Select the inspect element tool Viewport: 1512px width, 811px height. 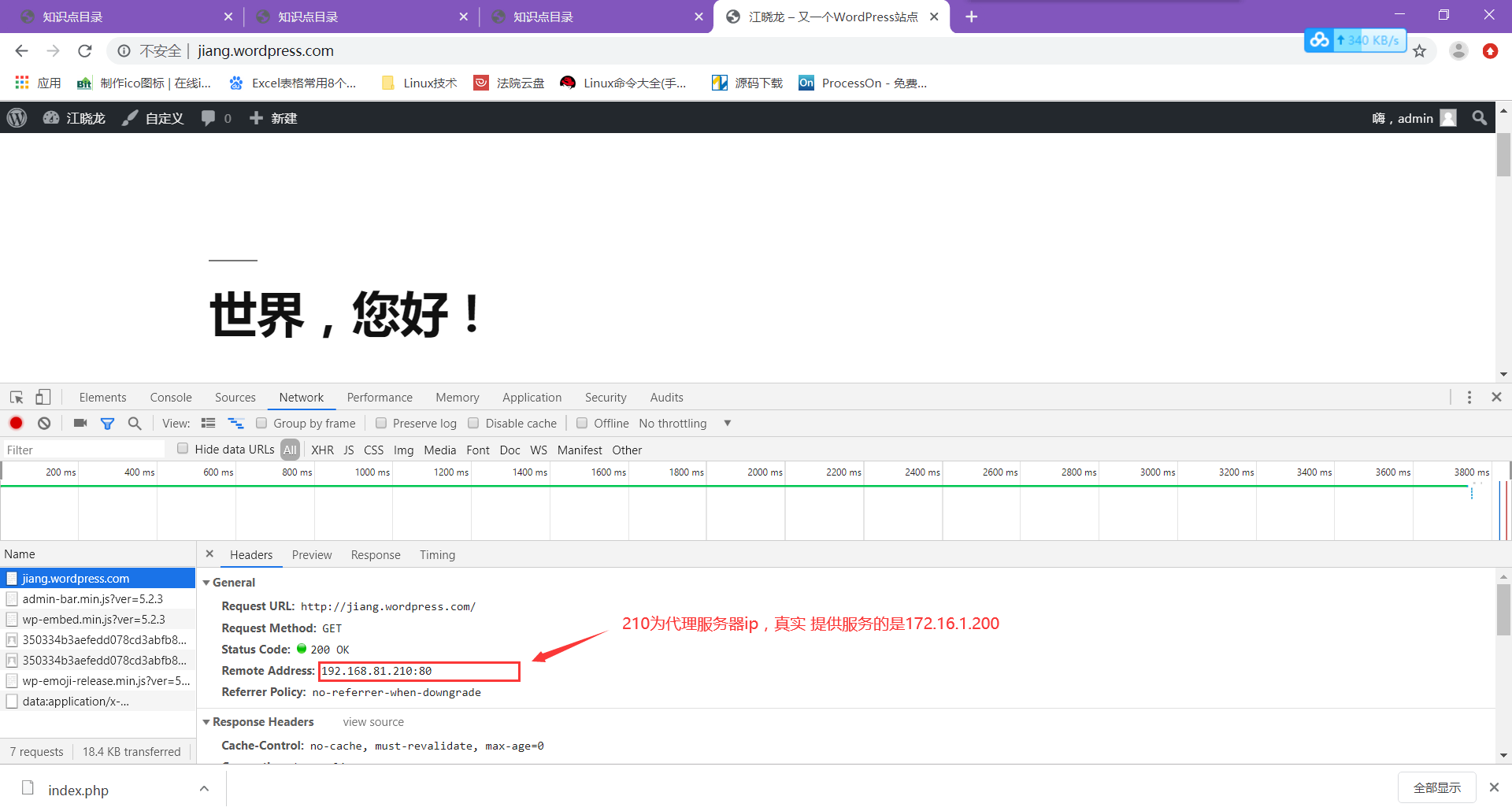16,397
